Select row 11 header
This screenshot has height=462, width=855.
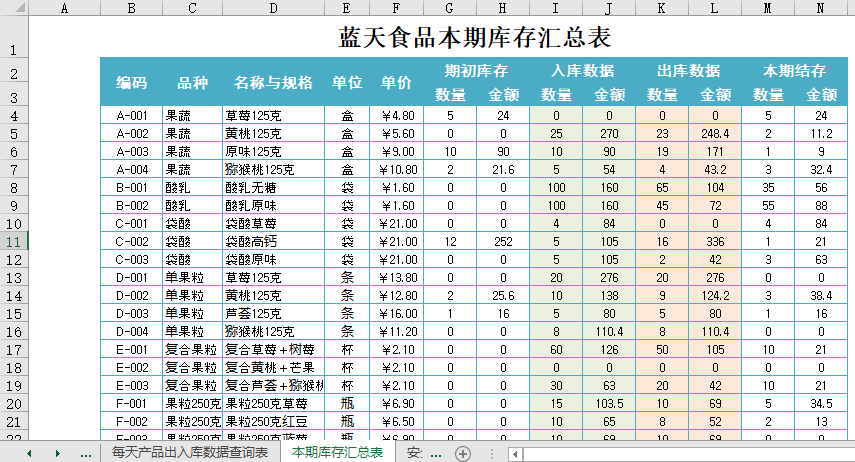14,241
